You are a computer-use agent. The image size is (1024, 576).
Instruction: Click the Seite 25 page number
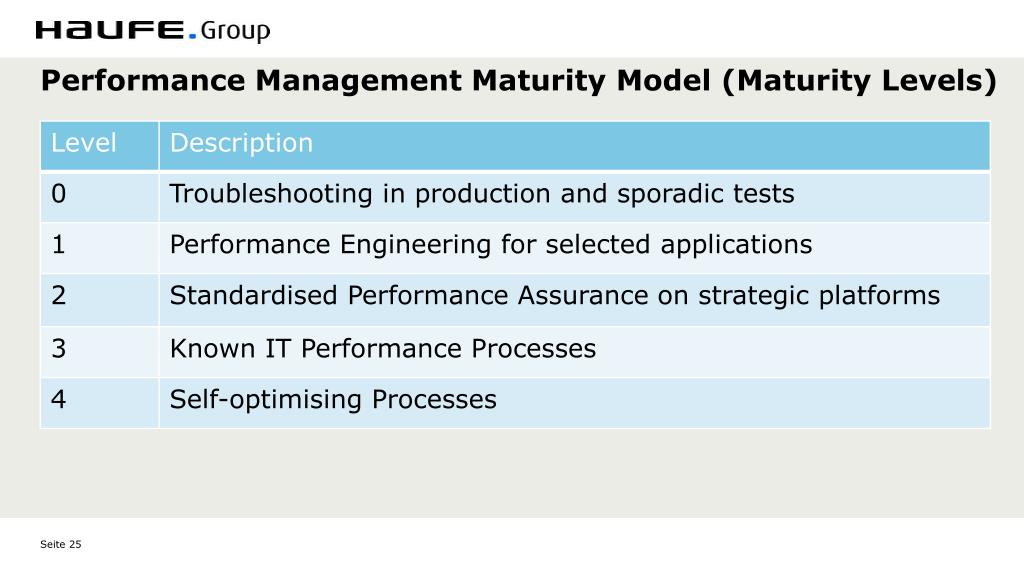[x=61, y=544]
